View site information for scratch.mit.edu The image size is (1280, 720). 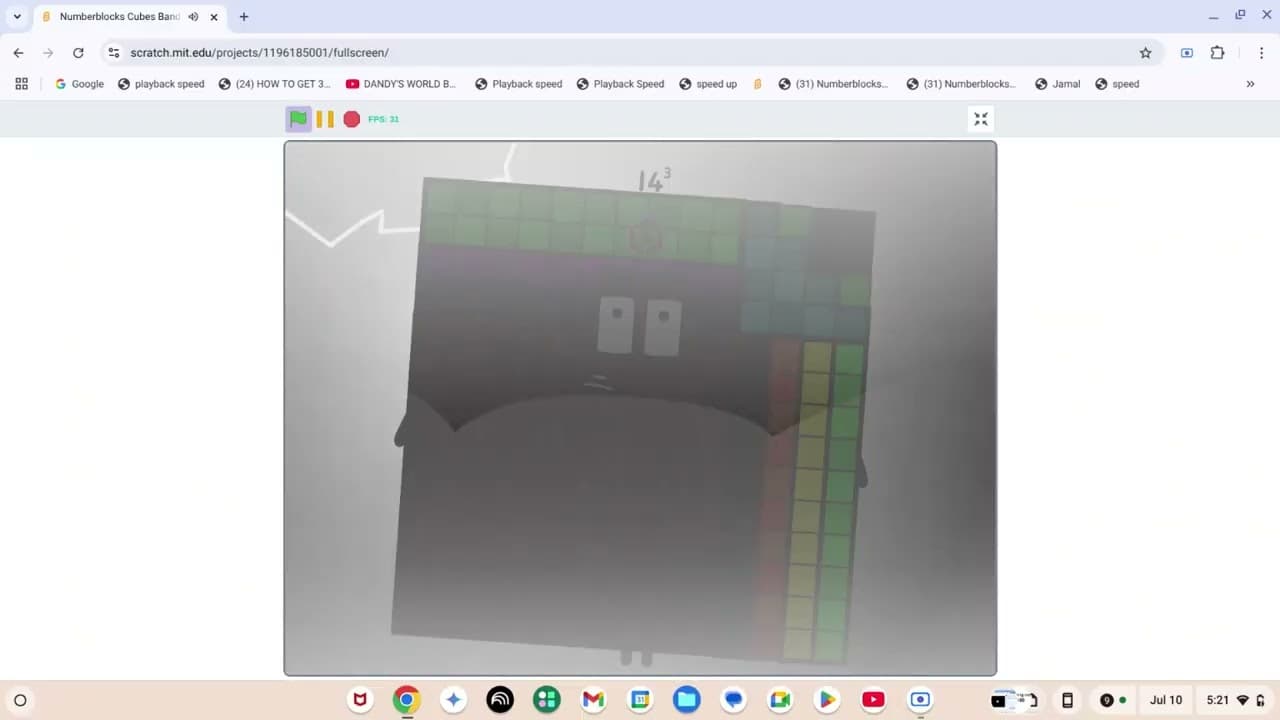pos(114,53)
